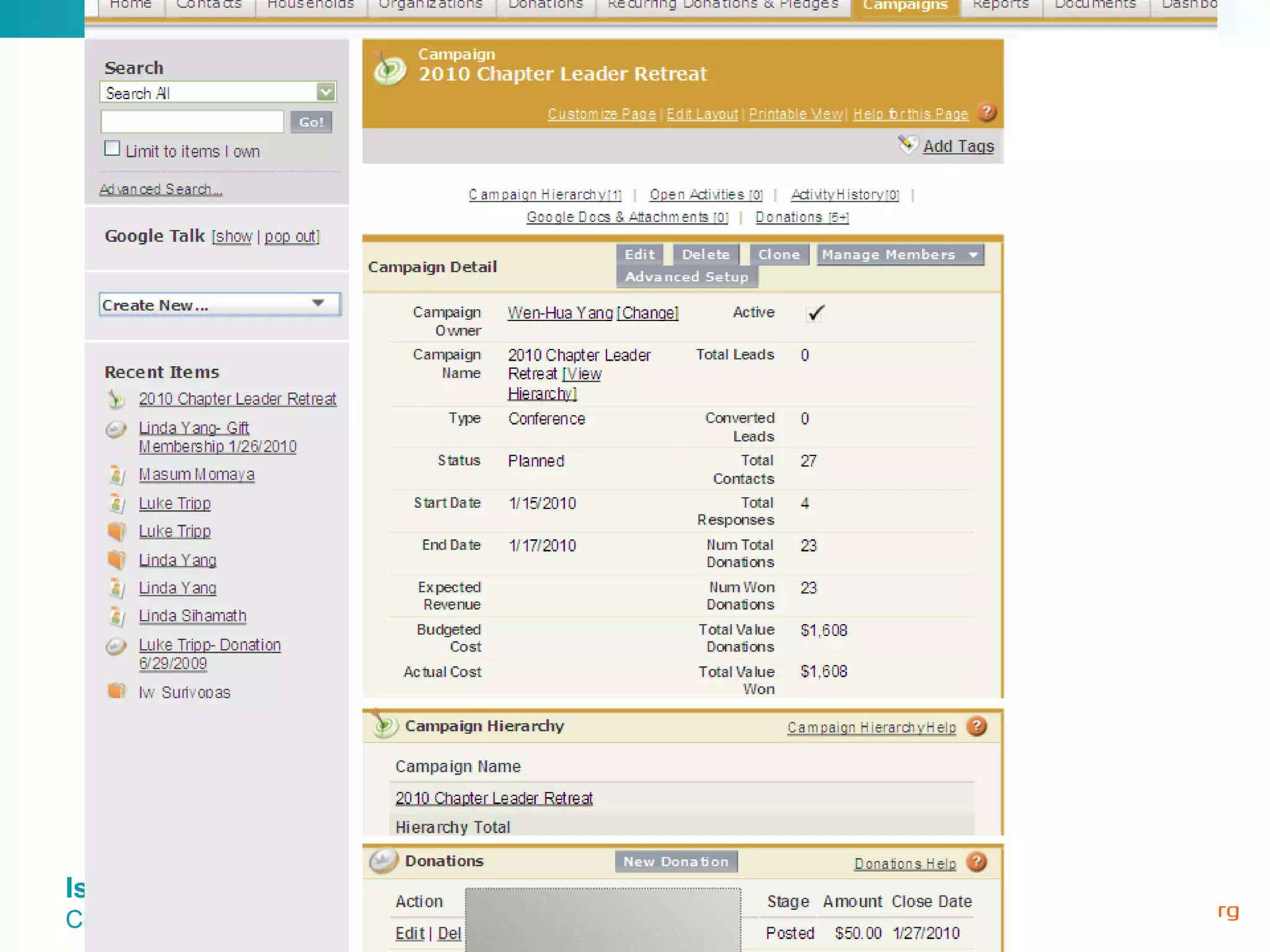Click the Advanced Setup button
This screenshot has width=1270, height=952.
[686, 277]
